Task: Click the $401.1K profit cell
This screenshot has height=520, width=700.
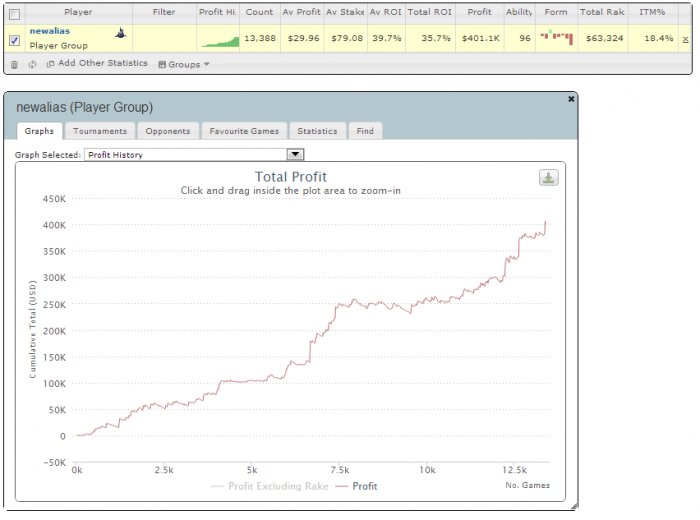Action: 480,38
